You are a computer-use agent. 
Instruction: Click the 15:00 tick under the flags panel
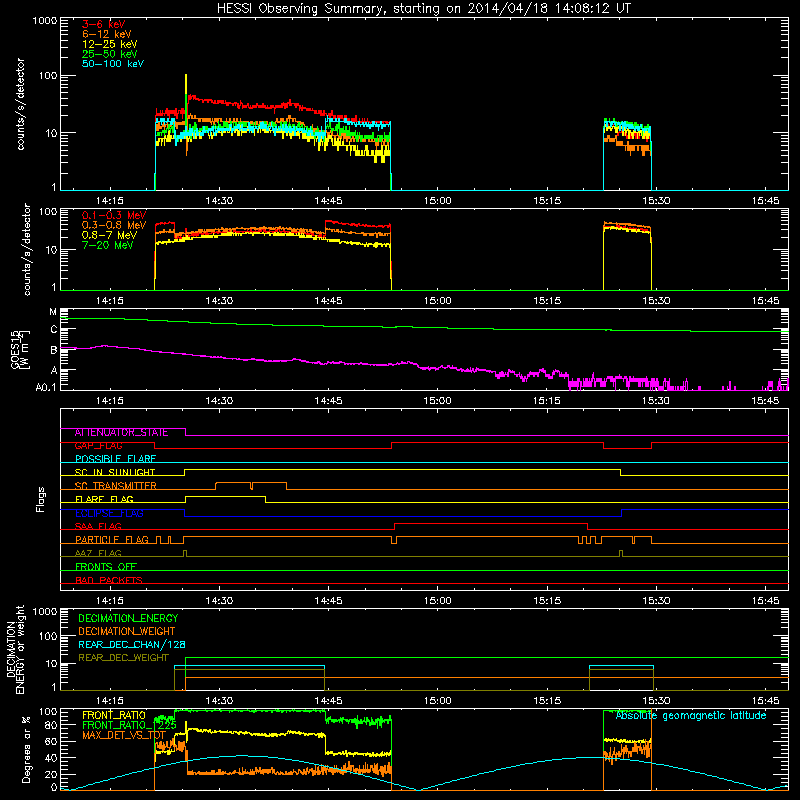(437, 600)
